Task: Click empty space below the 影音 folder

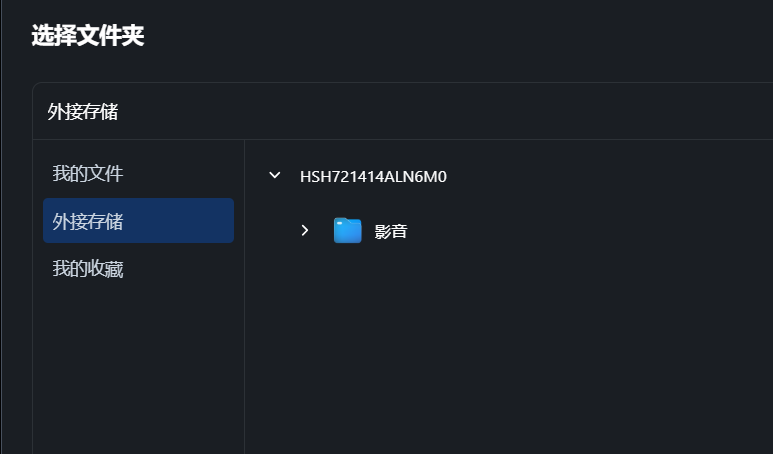Action: click(x=500, y=340)
